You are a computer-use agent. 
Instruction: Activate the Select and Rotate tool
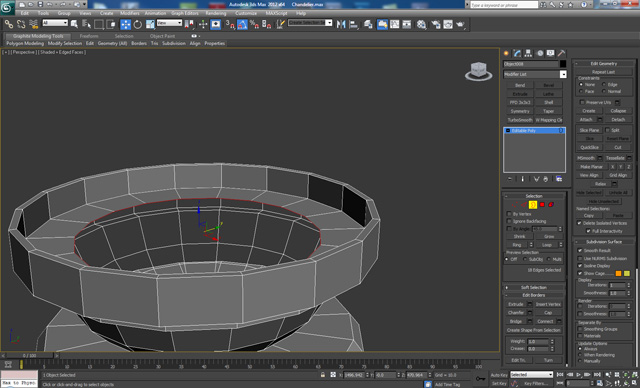tap(138, 24)
